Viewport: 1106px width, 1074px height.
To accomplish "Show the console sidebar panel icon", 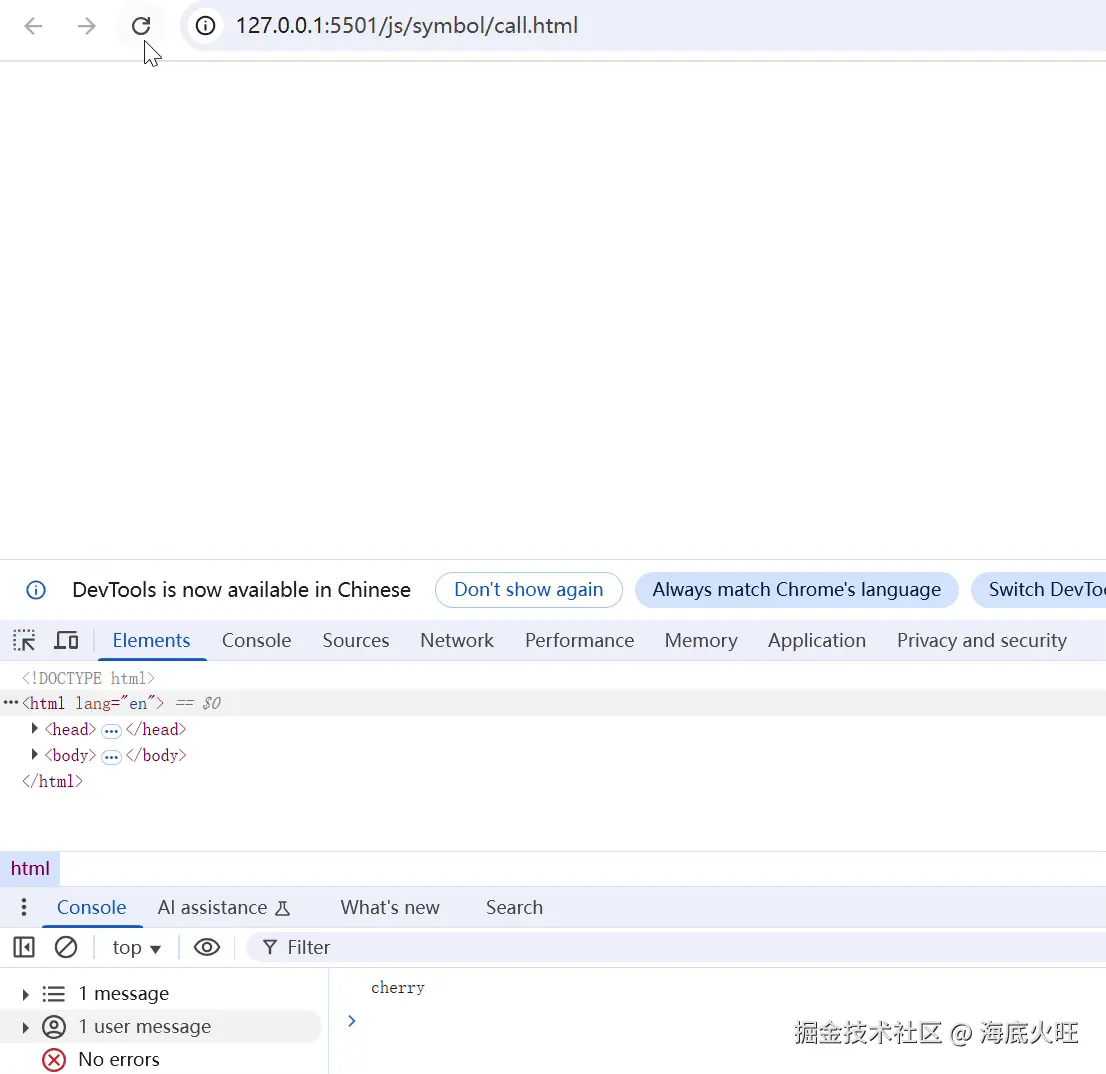I will (23, 947).
